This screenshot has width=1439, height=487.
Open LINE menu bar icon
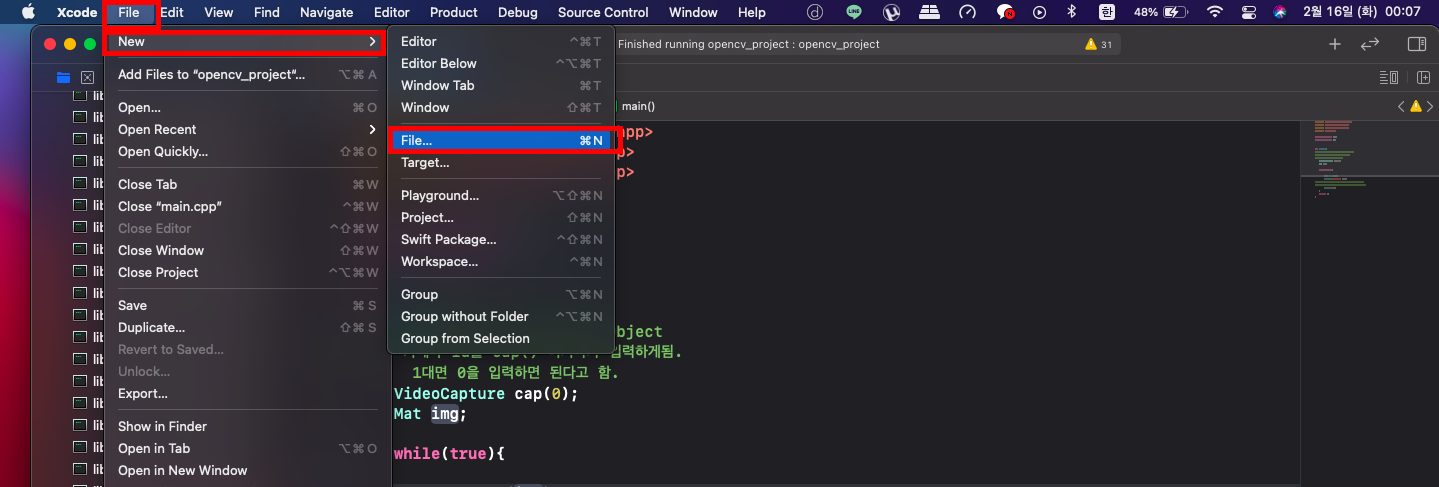[853, 12]
